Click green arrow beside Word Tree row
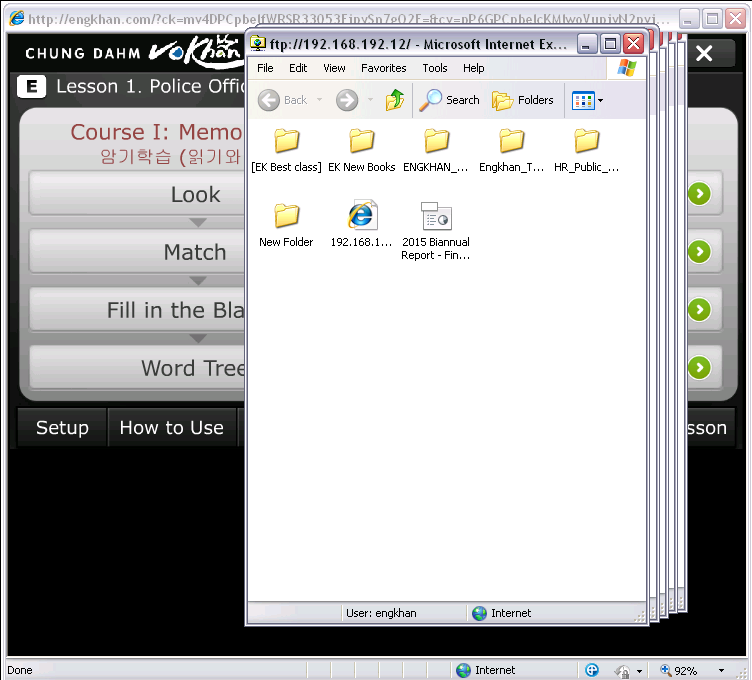Image resolution: width=752 pixels, height=680 pixels. [700, 368]
